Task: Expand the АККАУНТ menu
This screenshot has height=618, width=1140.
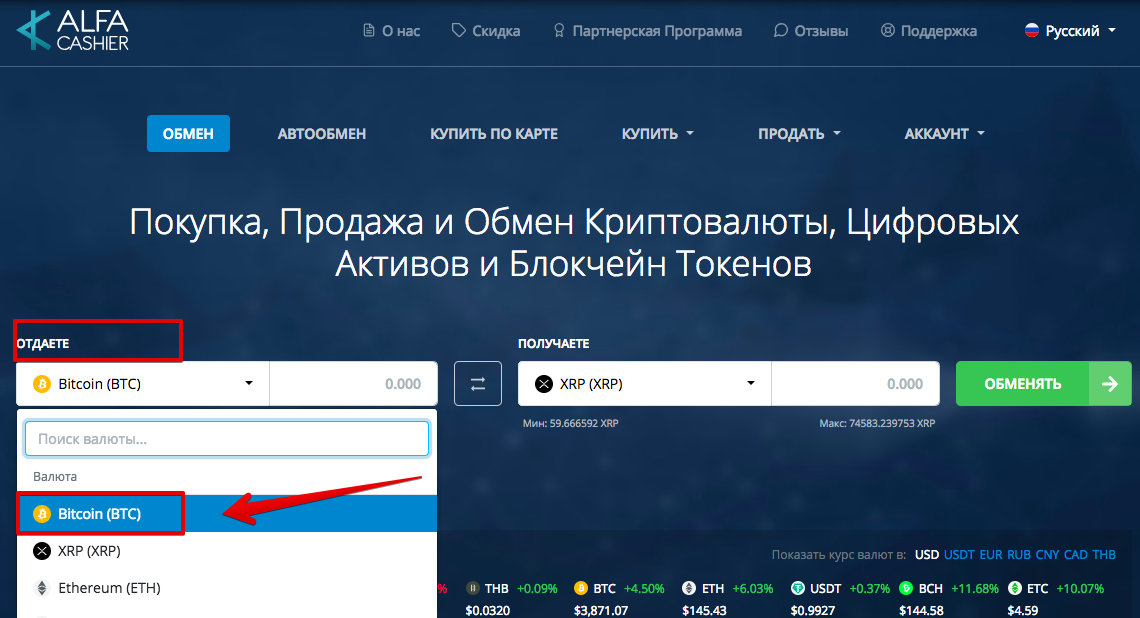Action: pyautogui.click(x=944, y=134)
